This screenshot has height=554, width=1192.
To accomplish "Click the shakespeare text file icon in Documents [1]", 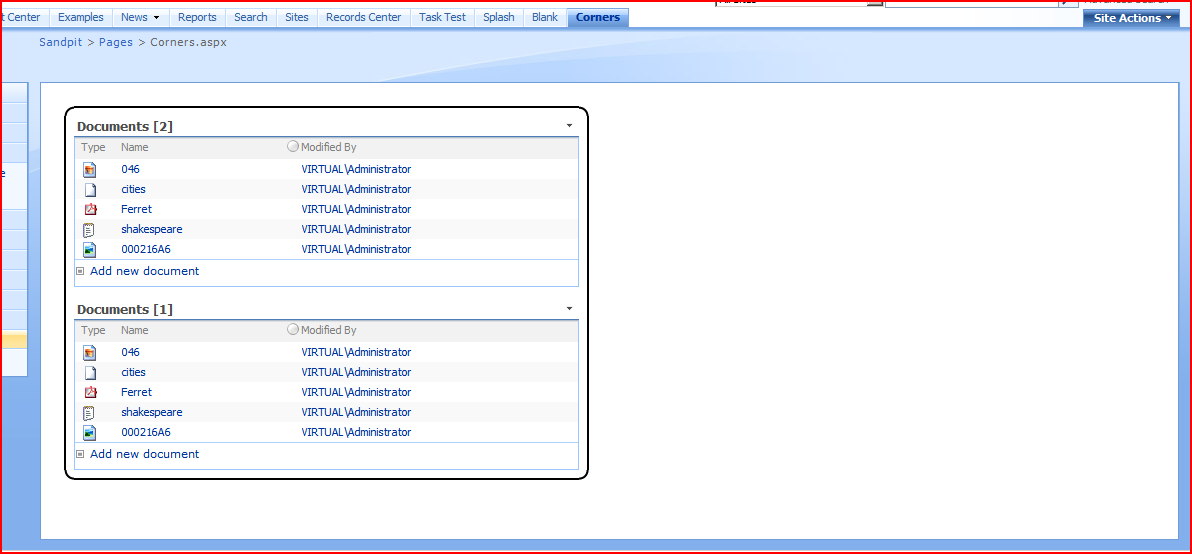I will click(x=89, y=413).
